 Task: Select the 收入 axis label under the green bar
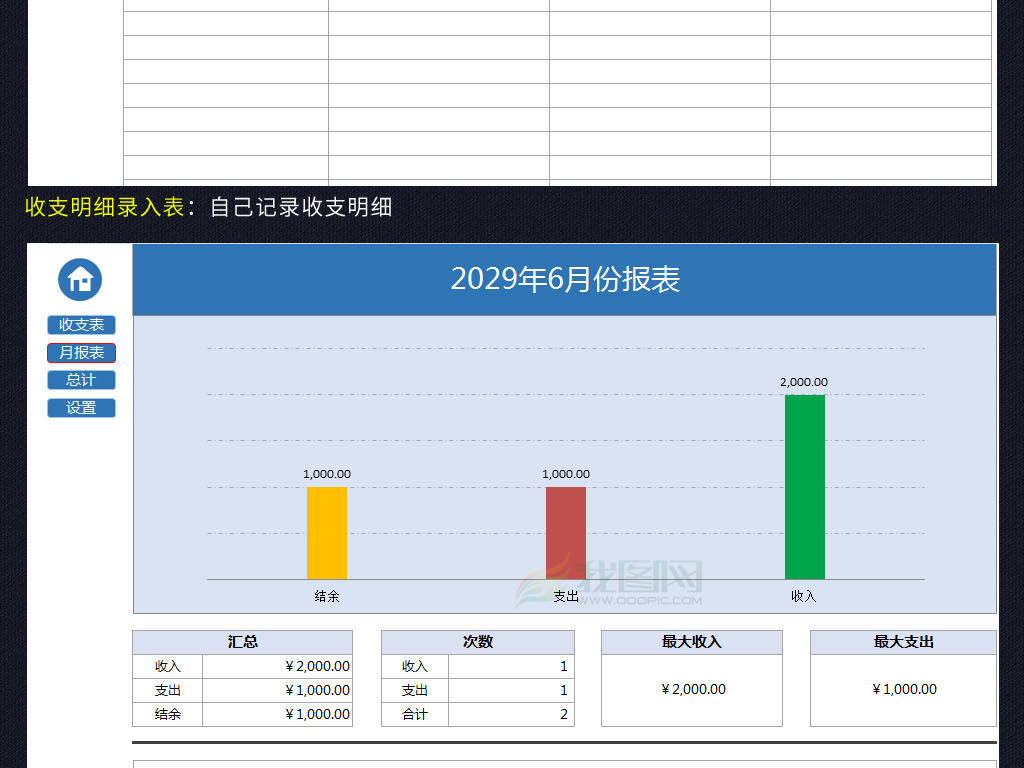point(805,594)
